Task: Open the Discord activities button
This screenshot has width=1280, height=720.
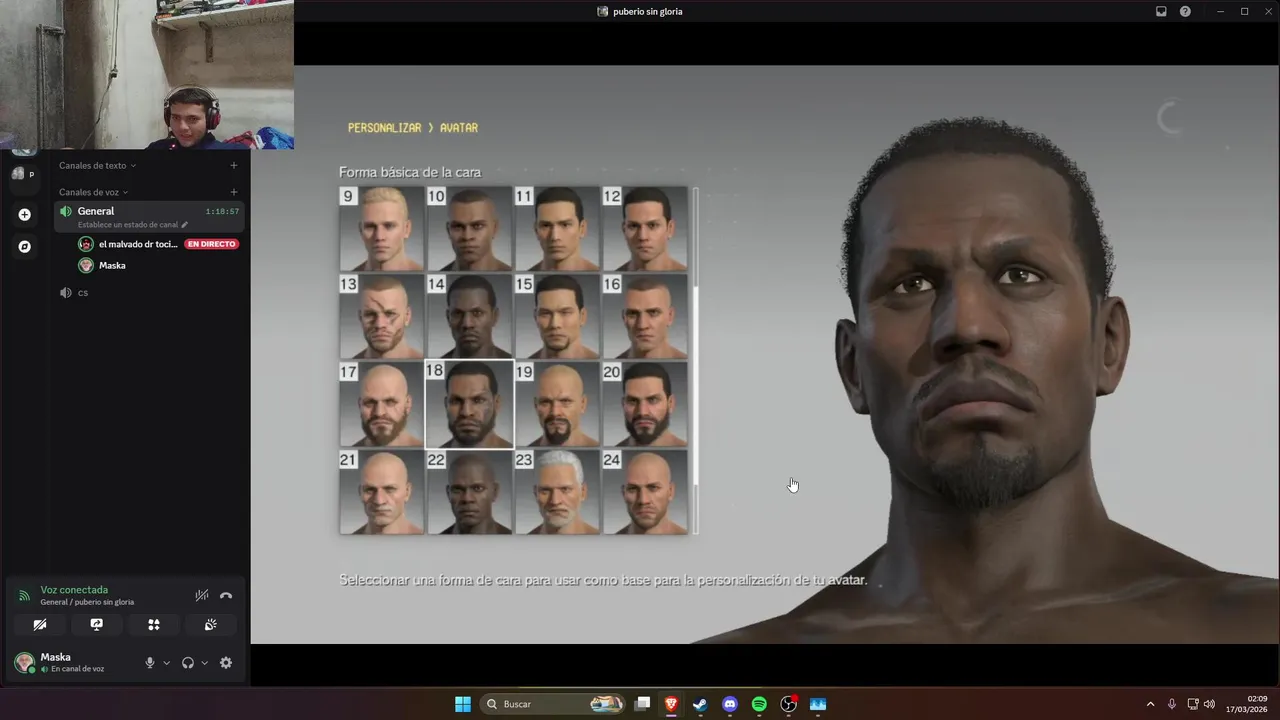Action: pyautogui.click(x=154, y=624)
